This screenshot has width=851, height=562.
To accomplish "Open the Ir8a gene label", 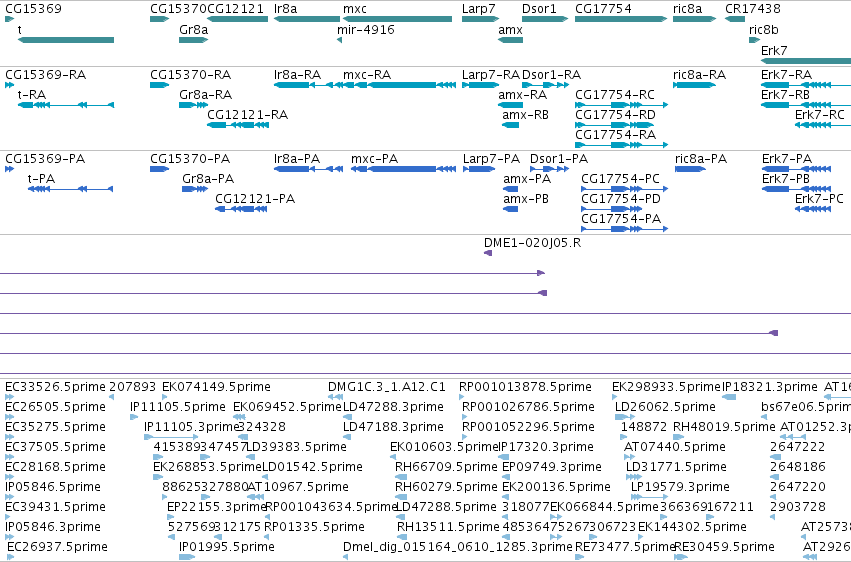I will point(285,9).
